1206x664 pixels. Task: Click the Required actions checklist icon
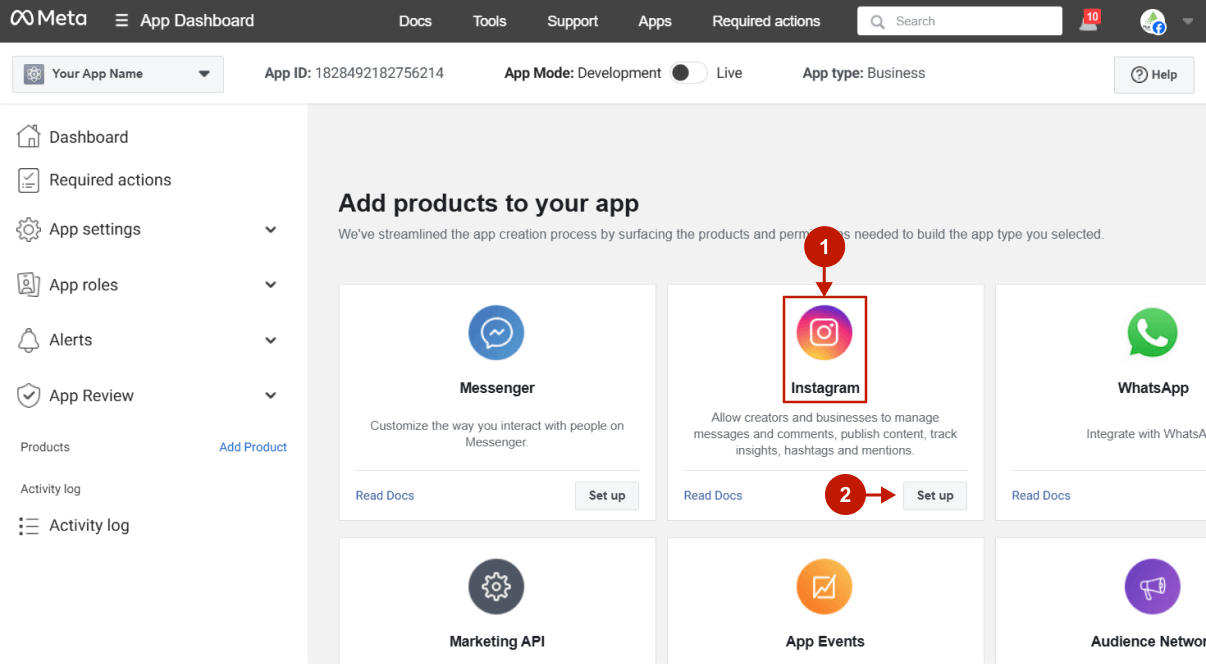29,180
